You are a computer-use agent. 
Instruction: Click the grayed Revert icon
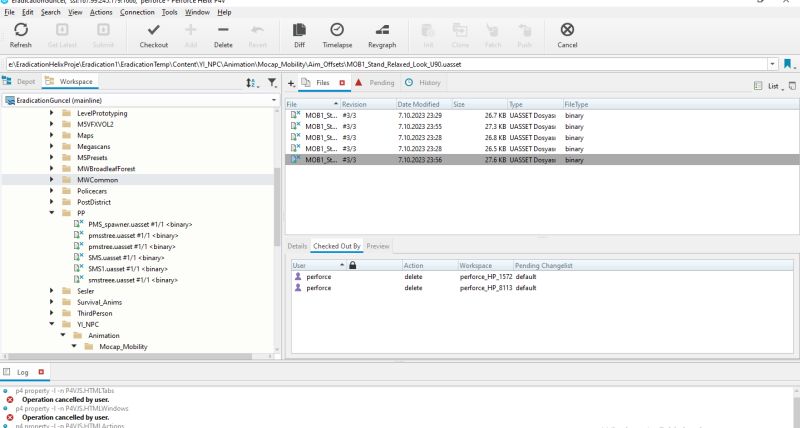click(x=258, y=30)
